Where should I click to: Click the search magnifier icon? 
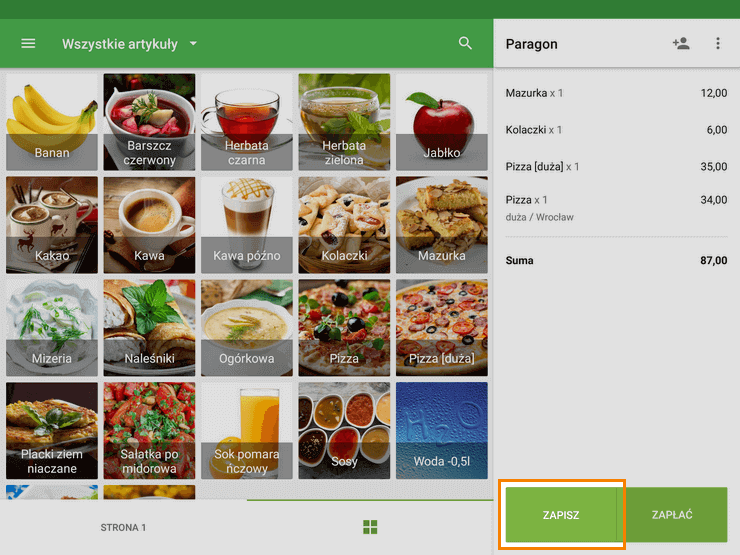(x=465, y=43)
